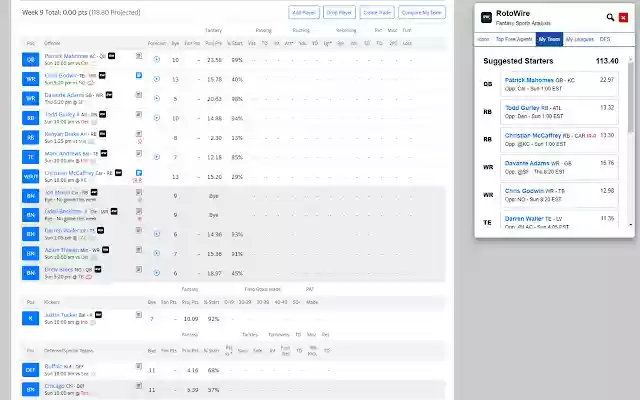Click Suggested Starters total 113.40
This screenshot has width=640, height=400.
click(607, 61)
